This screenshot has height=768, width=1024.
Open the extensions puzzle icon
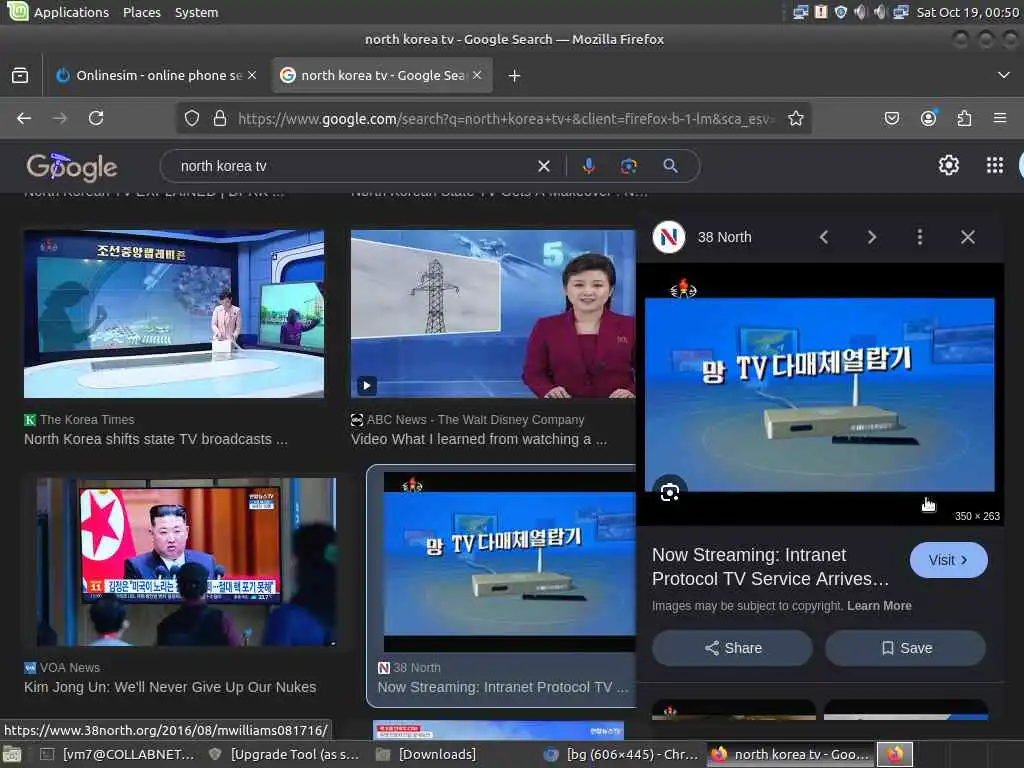964,118
